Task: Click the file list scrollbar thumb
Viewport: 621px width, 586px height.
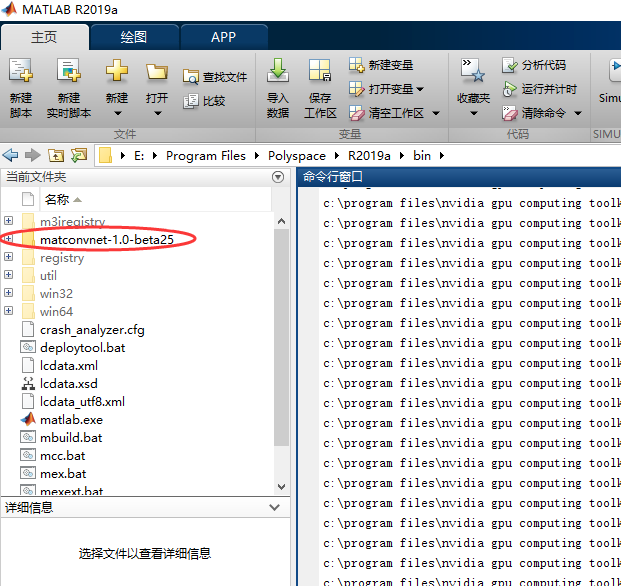Action: (x=282, y=337)
